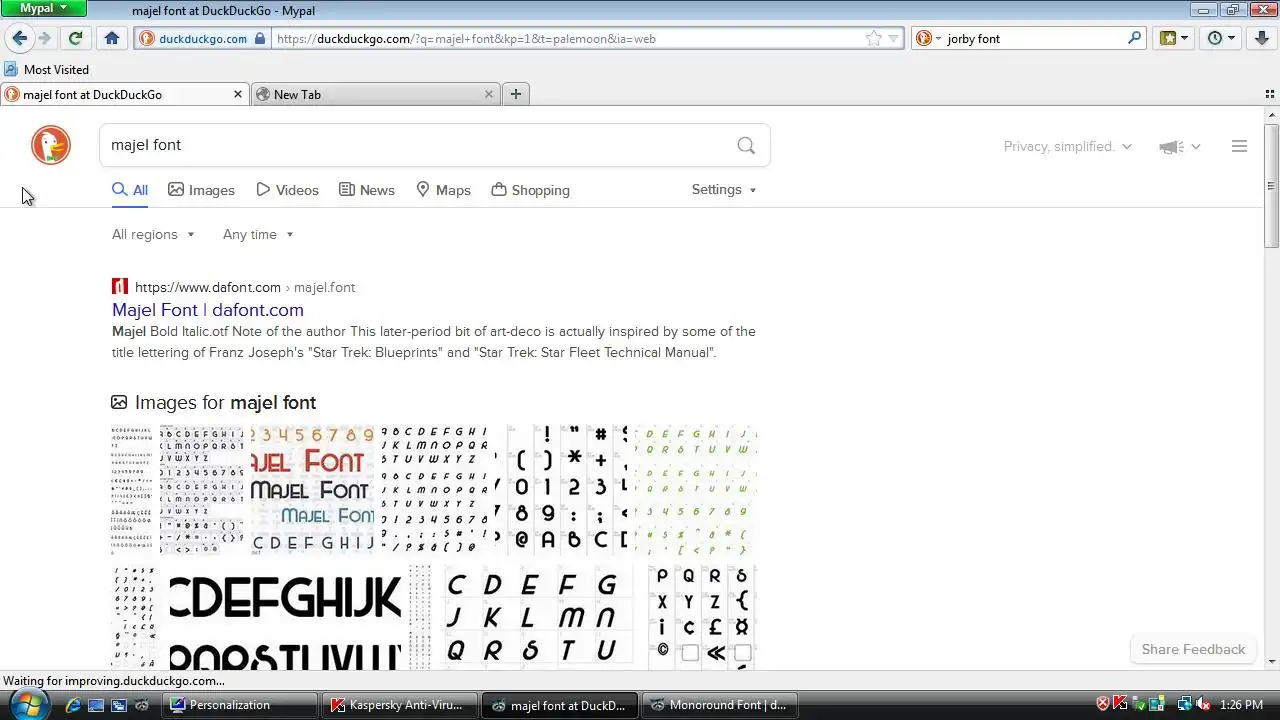Screen dimensions: 1280x720
Task: Open the red Majel Font sample thumbnail
Action: 312,490
